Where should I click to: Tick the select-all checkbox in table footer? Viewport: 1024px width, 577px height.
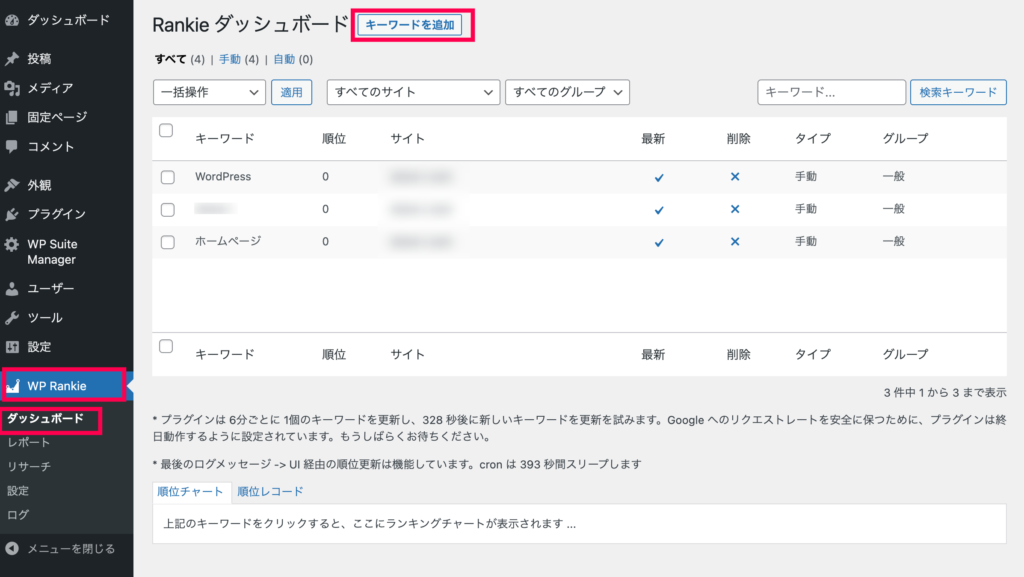tap(167, 346)
